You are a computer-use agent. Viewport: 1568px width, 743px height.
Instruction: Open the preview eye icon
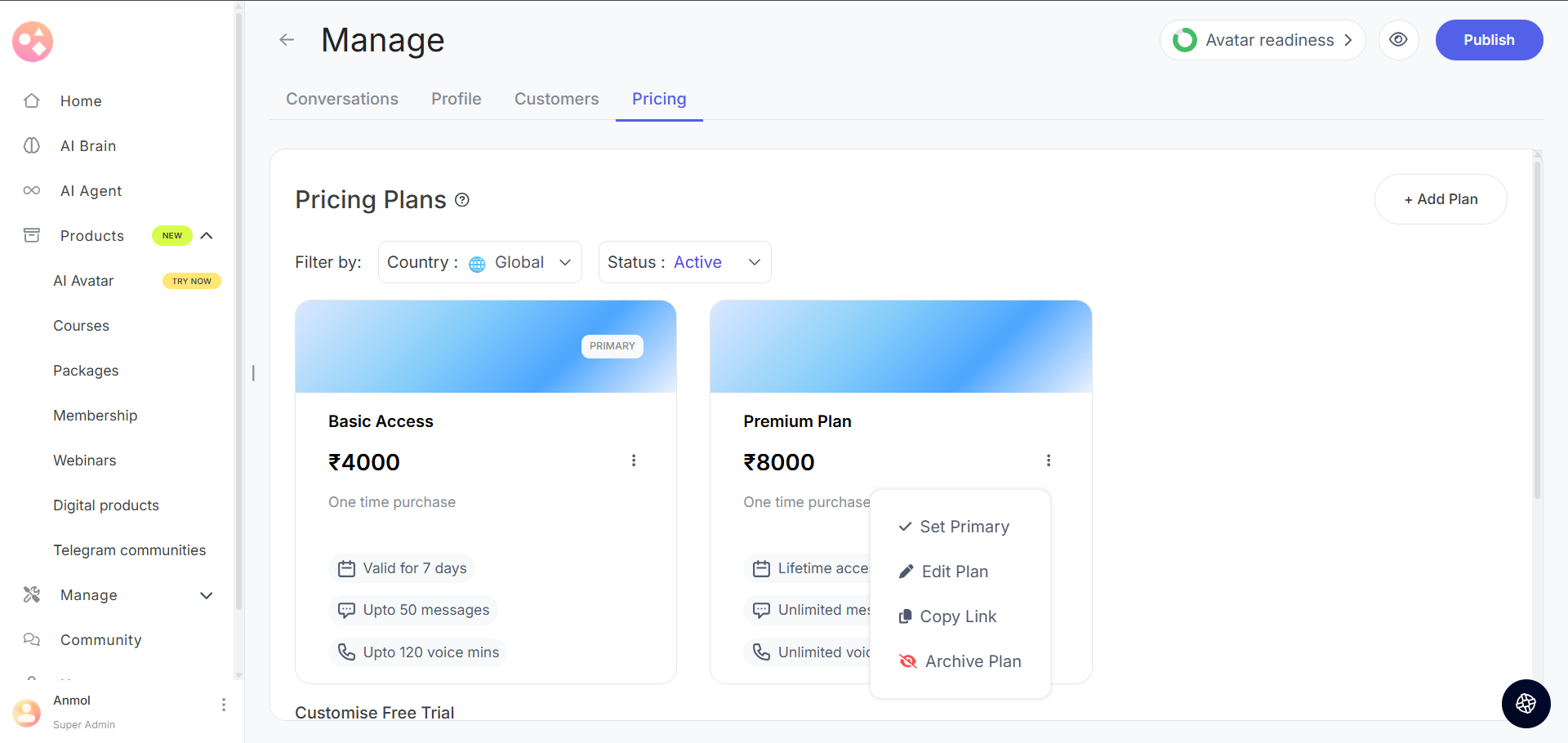coord(1398,40)
